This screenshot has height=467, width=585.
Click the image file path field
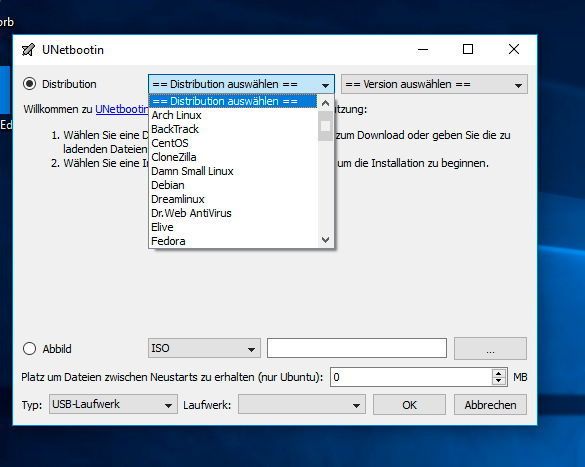click(x=357, y=348)
